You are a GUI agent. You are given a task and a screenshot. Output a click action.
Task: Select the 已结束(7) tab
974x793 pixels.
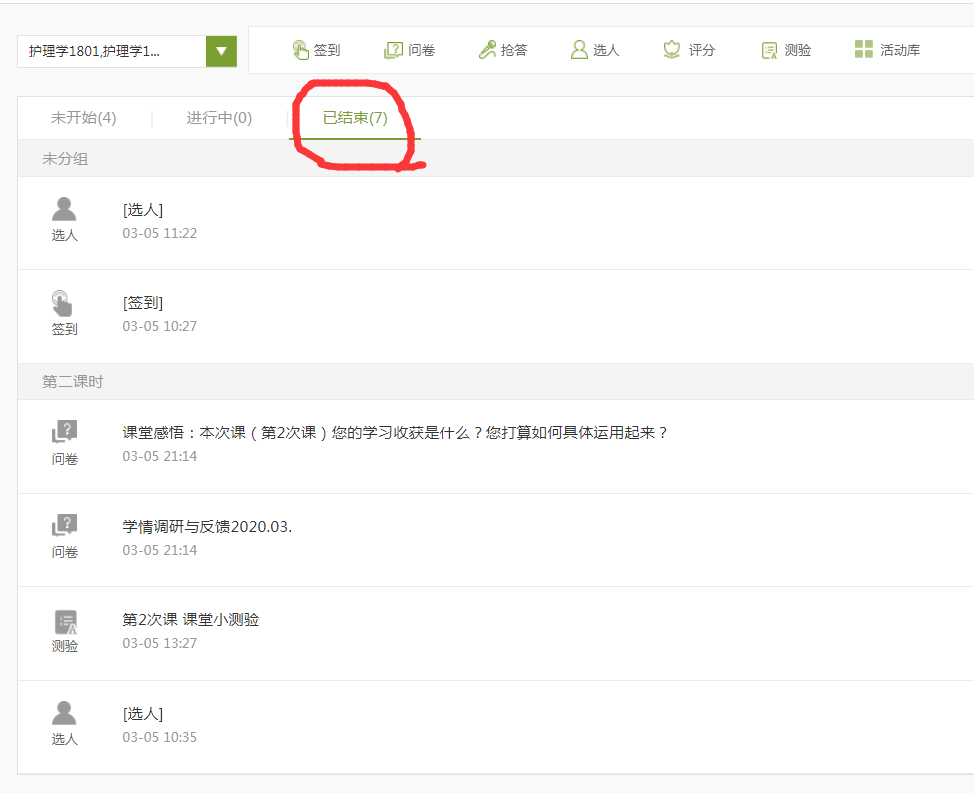[355, 118]
